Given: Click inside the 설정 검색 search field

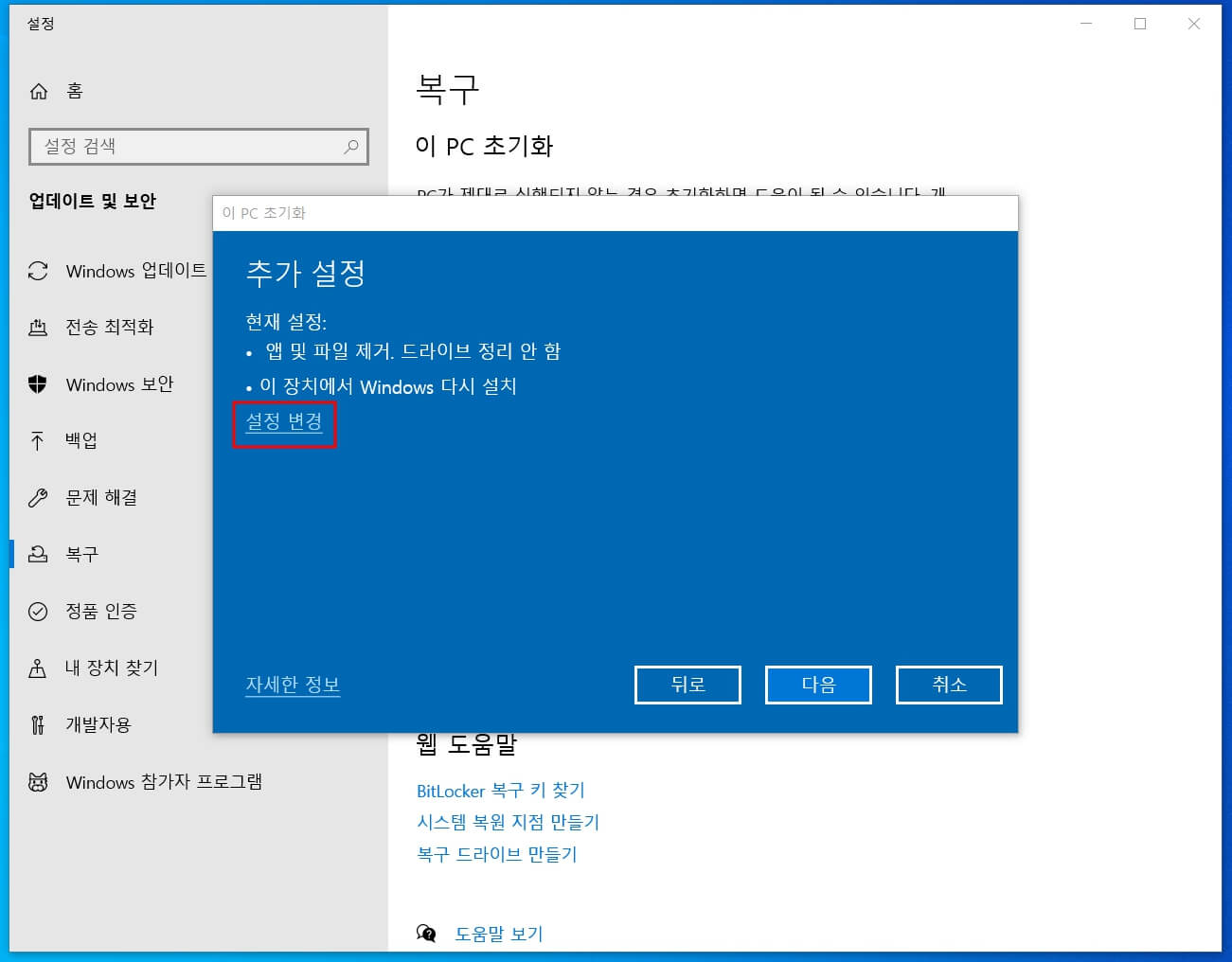Looking at the screenshot, I should click(x=189, y=147).
